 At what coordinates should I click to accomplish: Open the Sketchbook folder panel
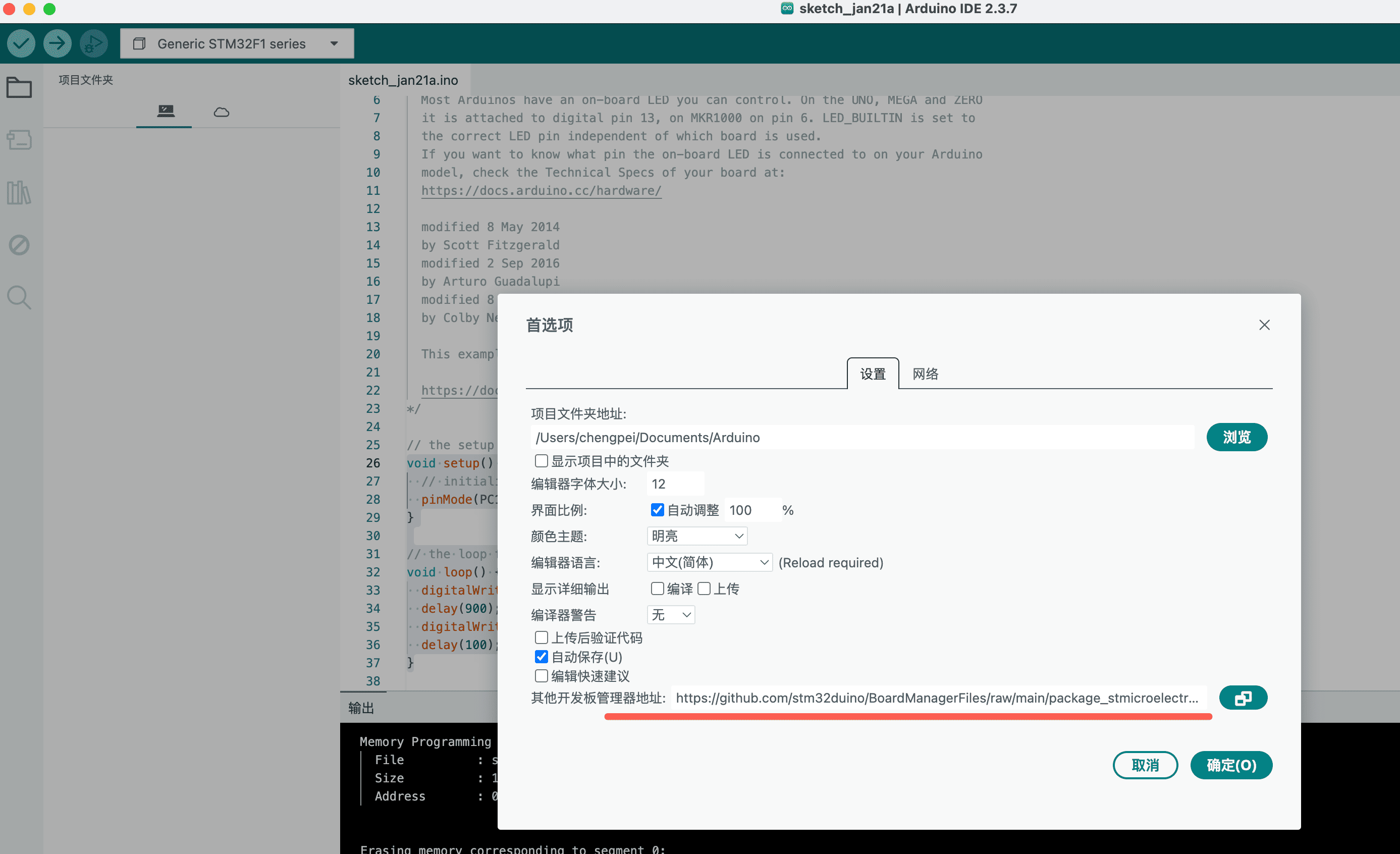(x=19, y=87)
